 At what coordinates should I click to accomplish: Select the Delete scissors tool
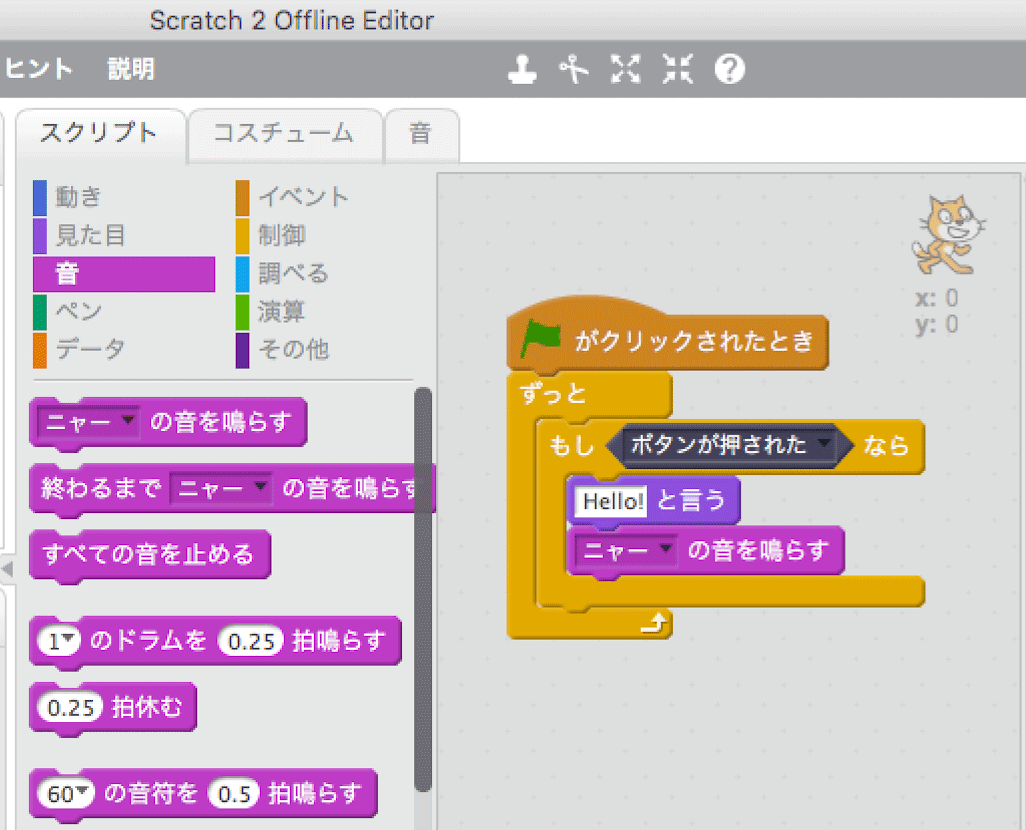coord(574,69)
